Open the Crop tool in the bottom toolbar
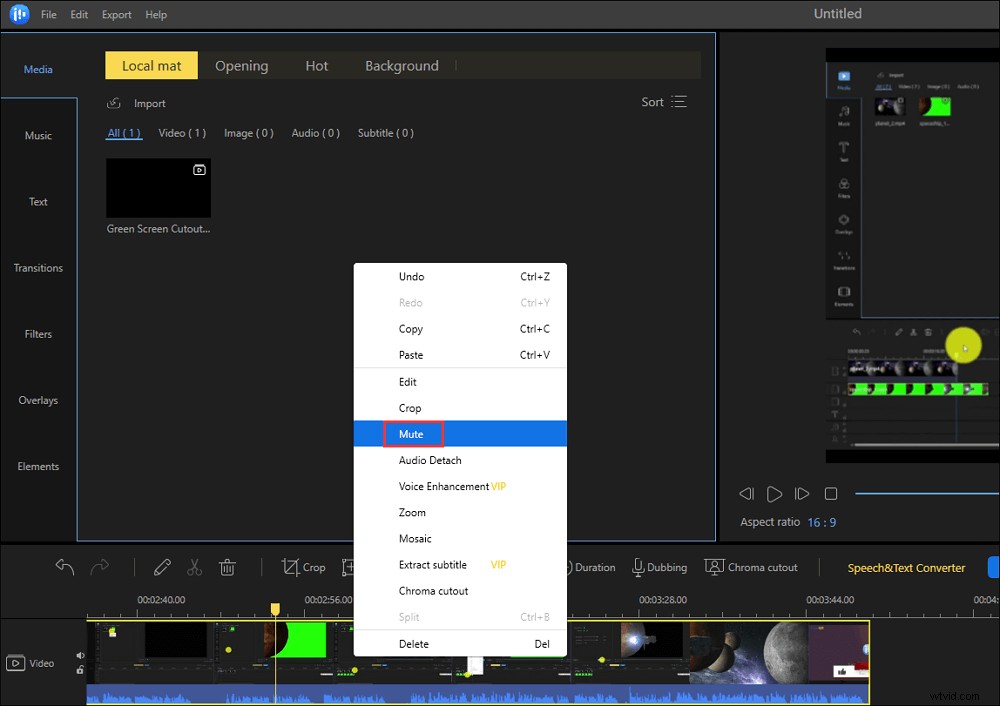 point(303,567)
